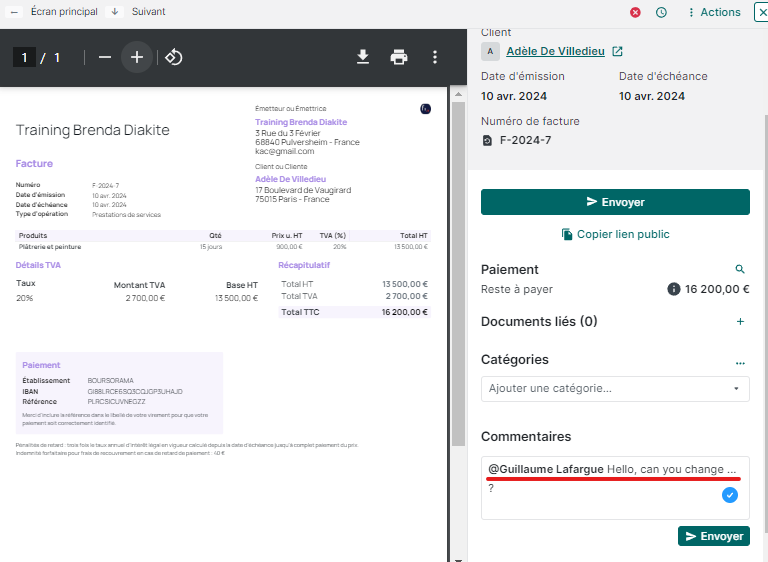Toggle the blue checkmark in comment box
The height and width of the screenshot is (562, 768).
(x=730, y=495)
